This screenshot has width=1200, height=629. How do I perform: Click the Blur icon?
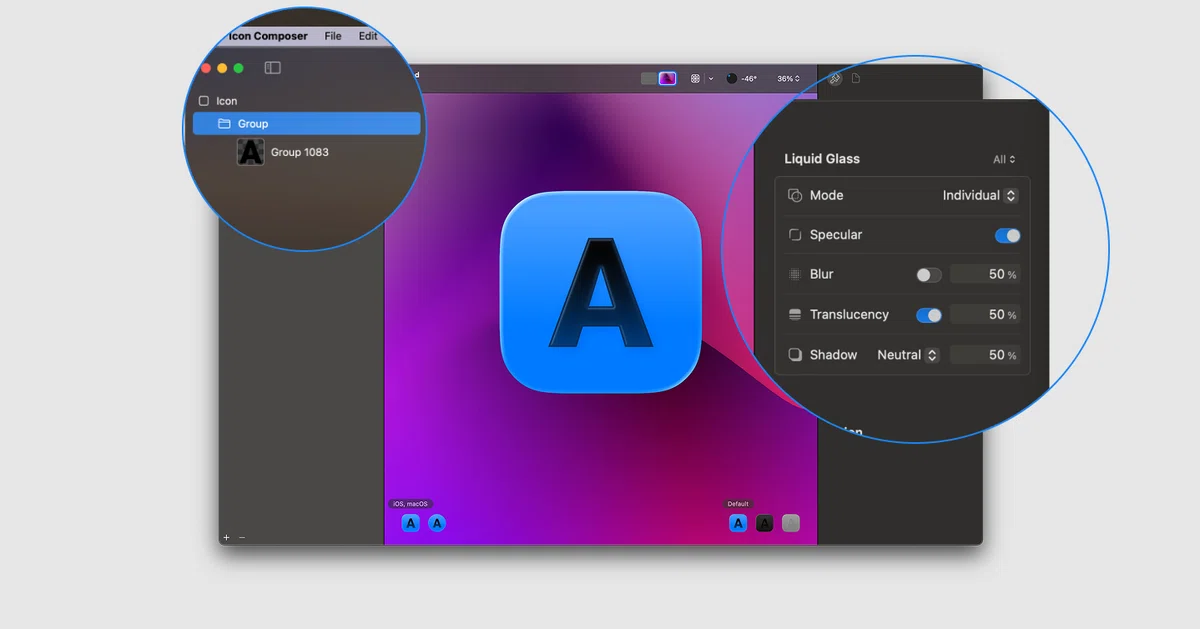pyautogui.click(x=795, y=274)
